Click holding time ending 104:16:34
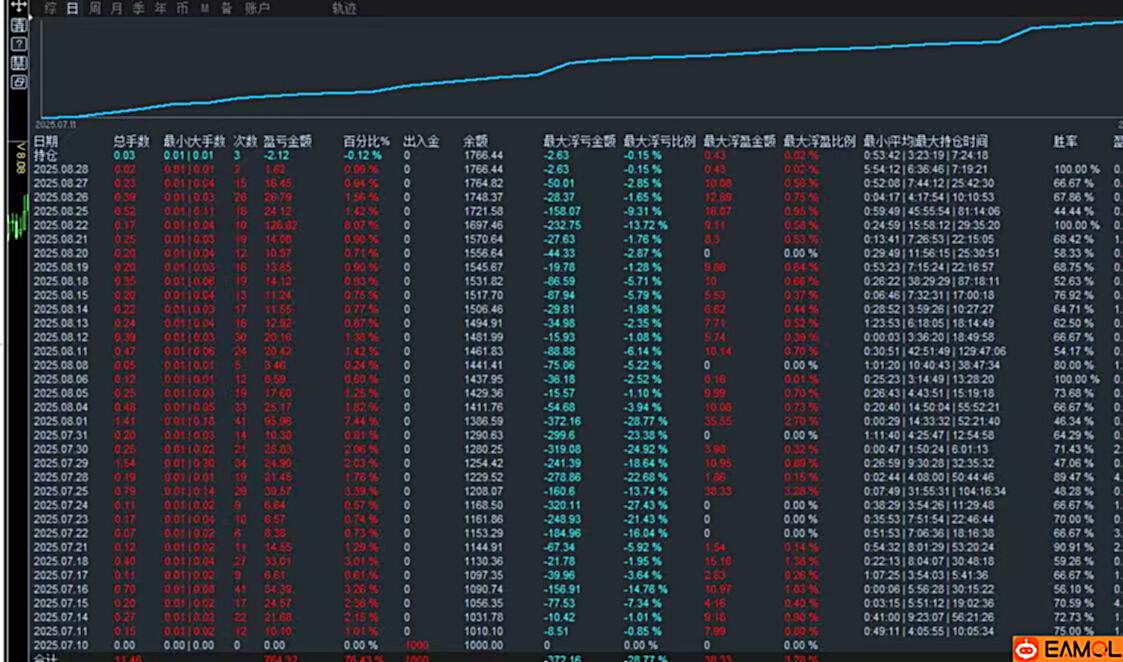 coord(934,491)
